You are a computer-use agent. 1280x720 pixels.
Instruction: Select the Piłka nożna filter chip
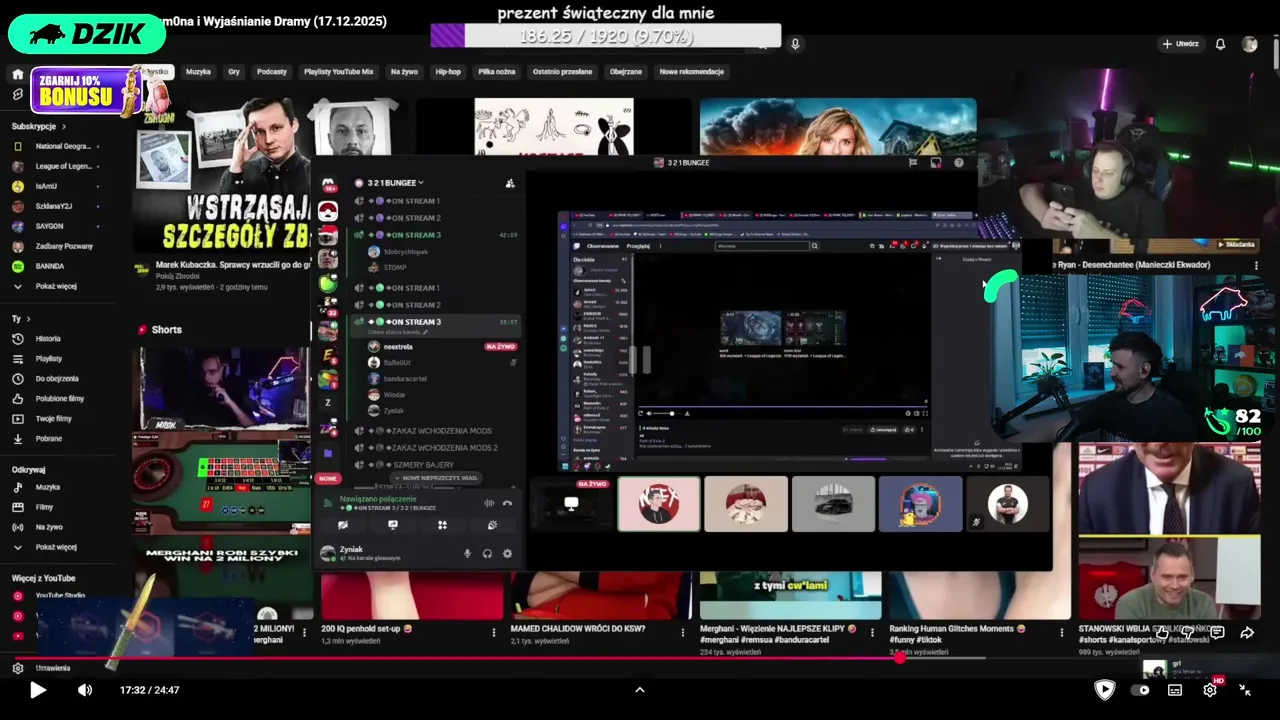[497, 72]
